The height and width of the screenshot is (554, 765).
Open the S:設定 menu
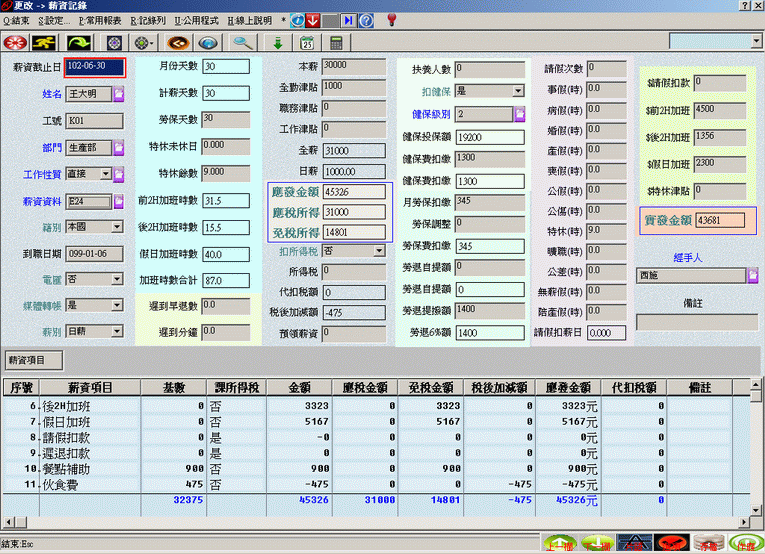(54, 20)
